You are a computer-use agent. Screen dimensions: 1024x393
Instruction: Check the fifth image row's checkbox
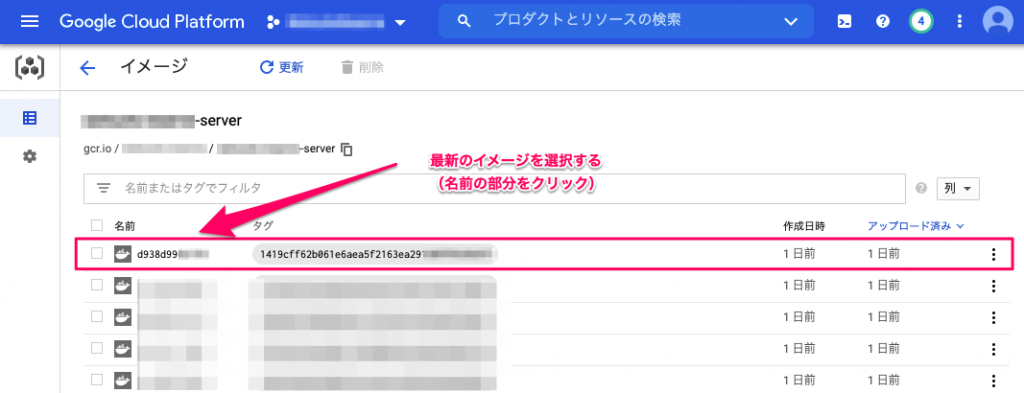click(x=97, y=379)
